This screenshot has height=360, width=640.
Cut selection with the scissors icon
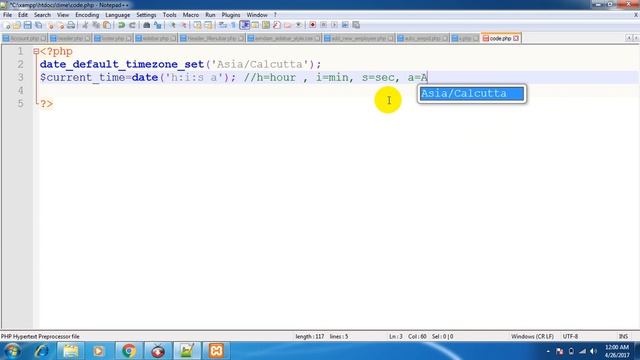coord(85,25)
